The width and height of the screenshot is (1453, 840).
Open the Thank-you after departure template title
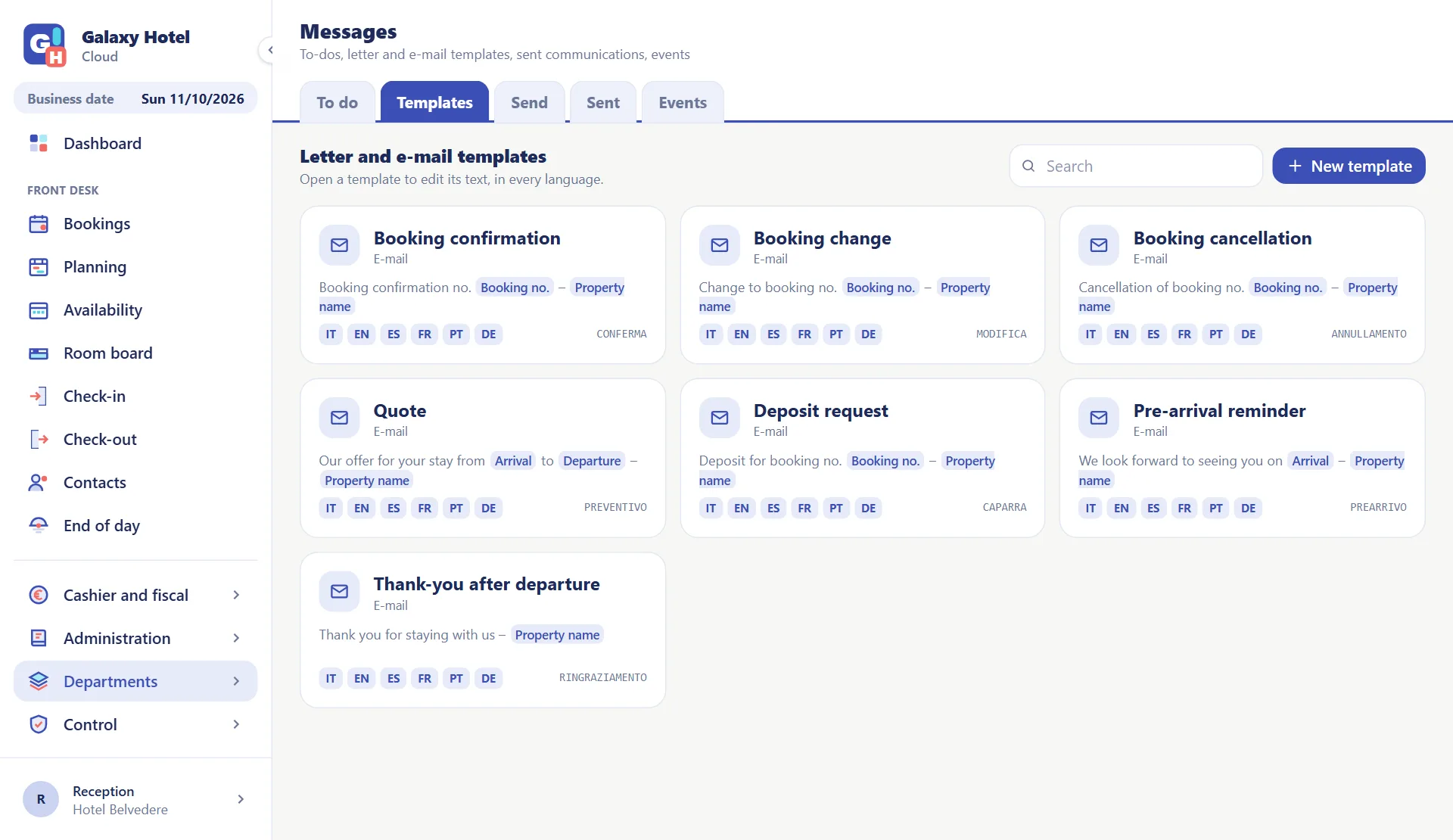click(487, 584)
